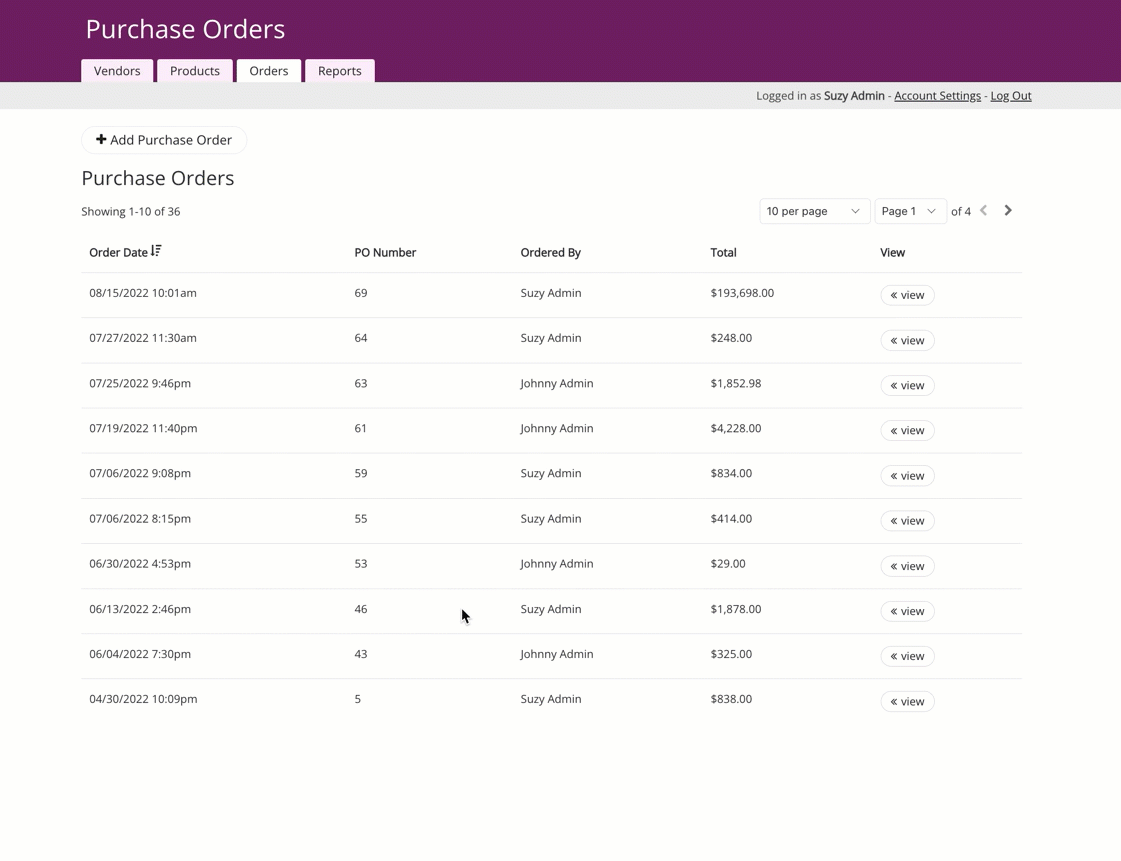Image resolution: width=1121 pixels, height=861 pixels.
Task: Click the Log Out link
Action: [1010, 96]
